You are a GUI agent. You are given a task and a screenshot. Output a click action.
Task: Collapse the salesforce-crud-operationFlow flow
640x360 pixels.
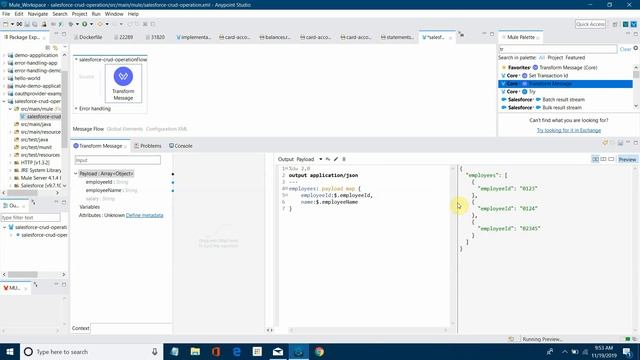click(x=76, y=60)
